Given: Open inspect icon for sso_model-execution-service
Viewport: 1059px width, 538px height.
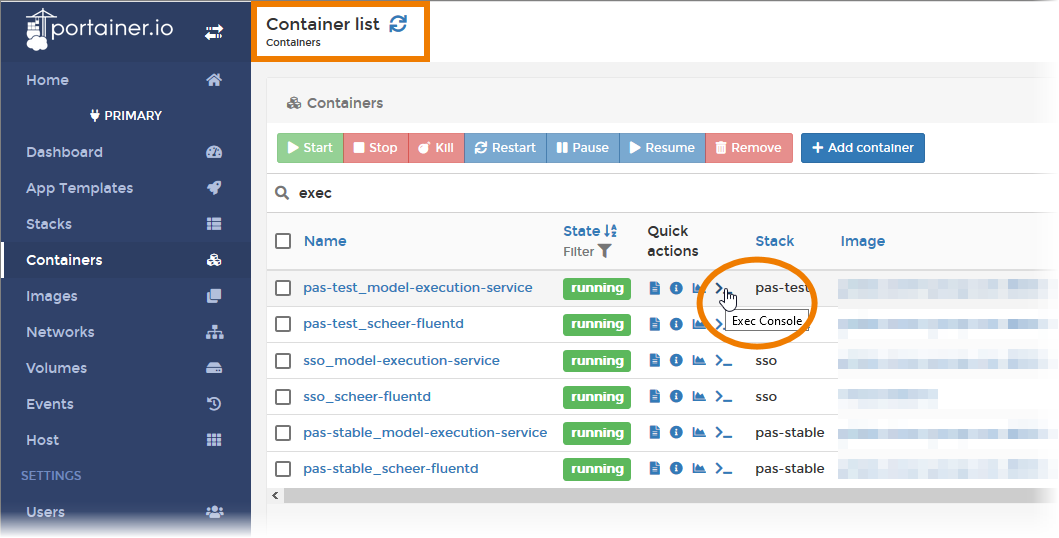Looking at the screenshot, I should (x=676, y=360).
